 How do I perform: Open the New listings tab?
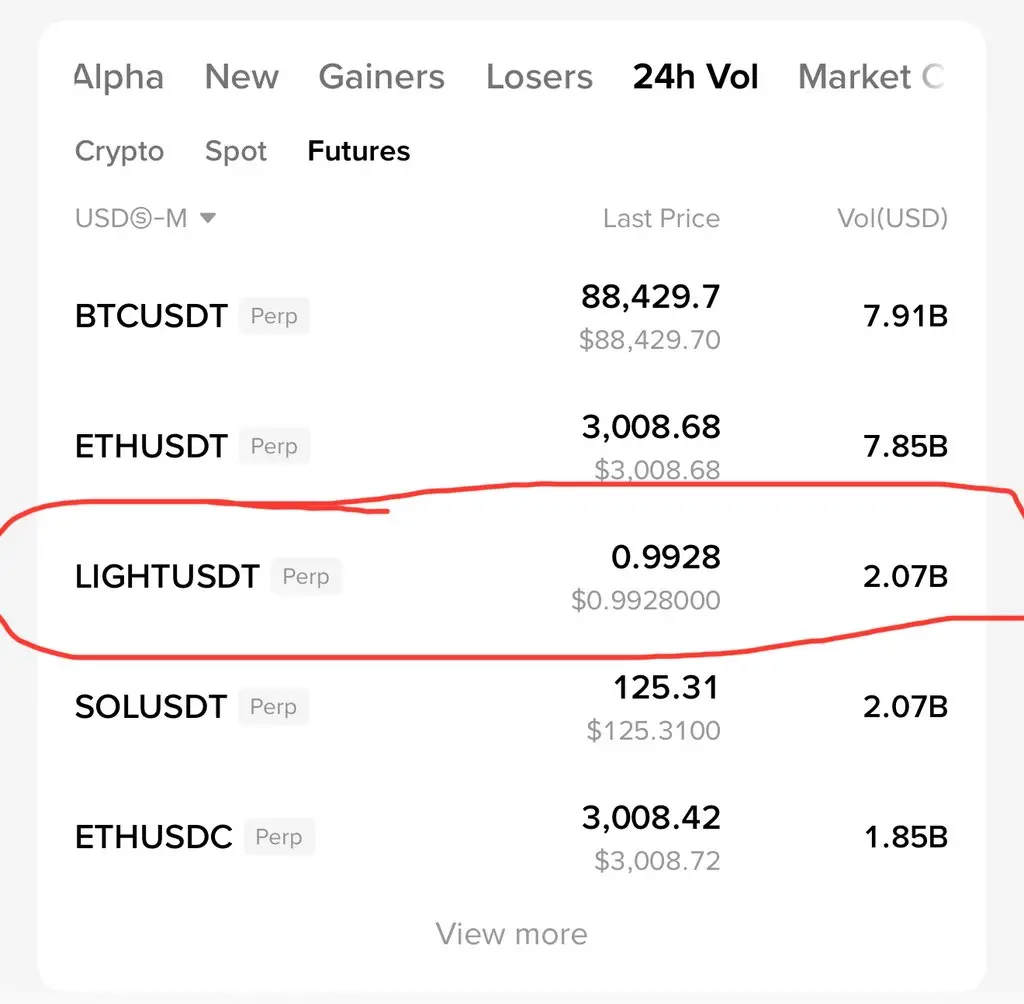click(242, 77)
